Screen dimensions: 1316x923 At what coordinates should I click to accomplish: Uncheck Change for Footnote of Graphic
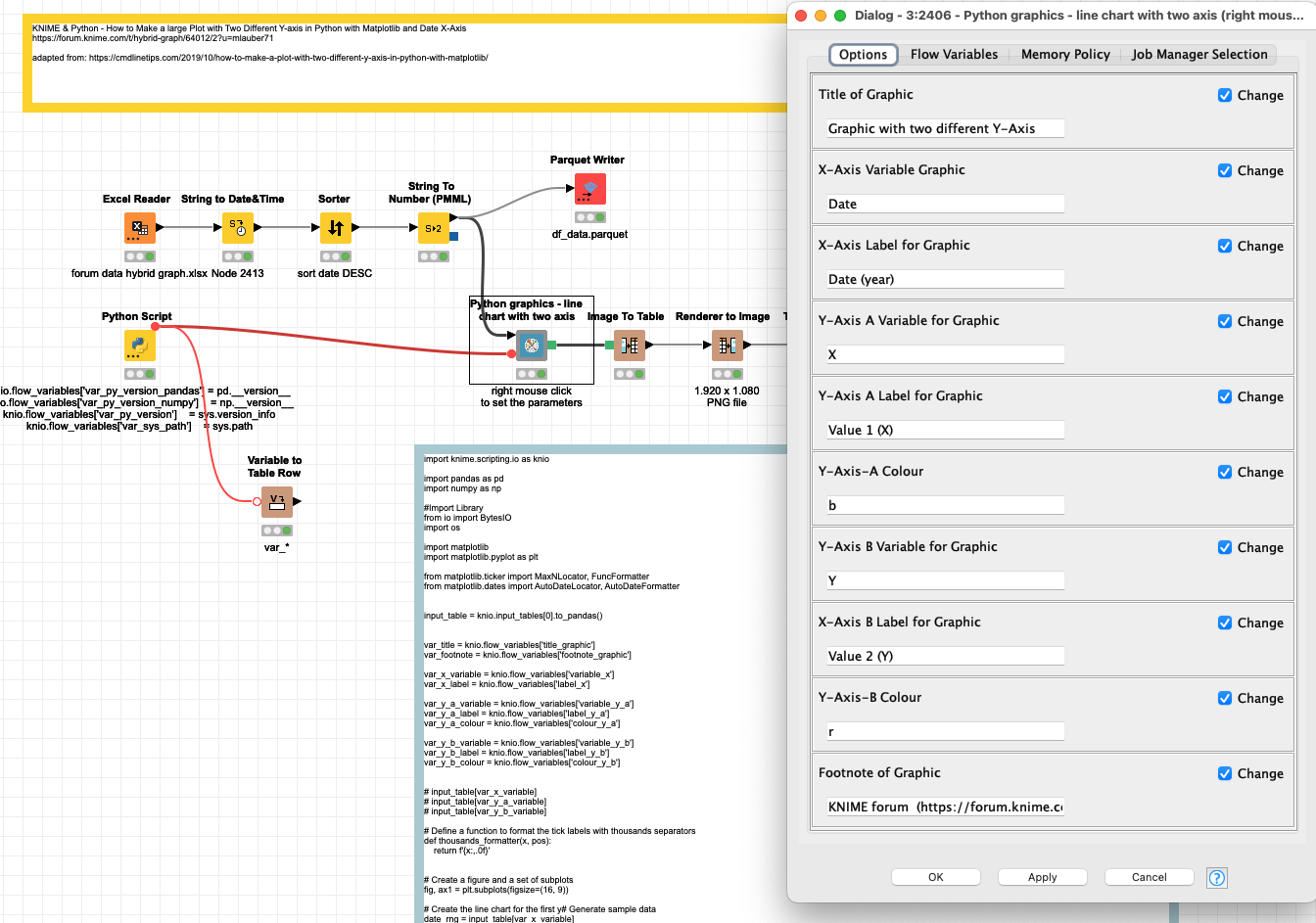1225,773
